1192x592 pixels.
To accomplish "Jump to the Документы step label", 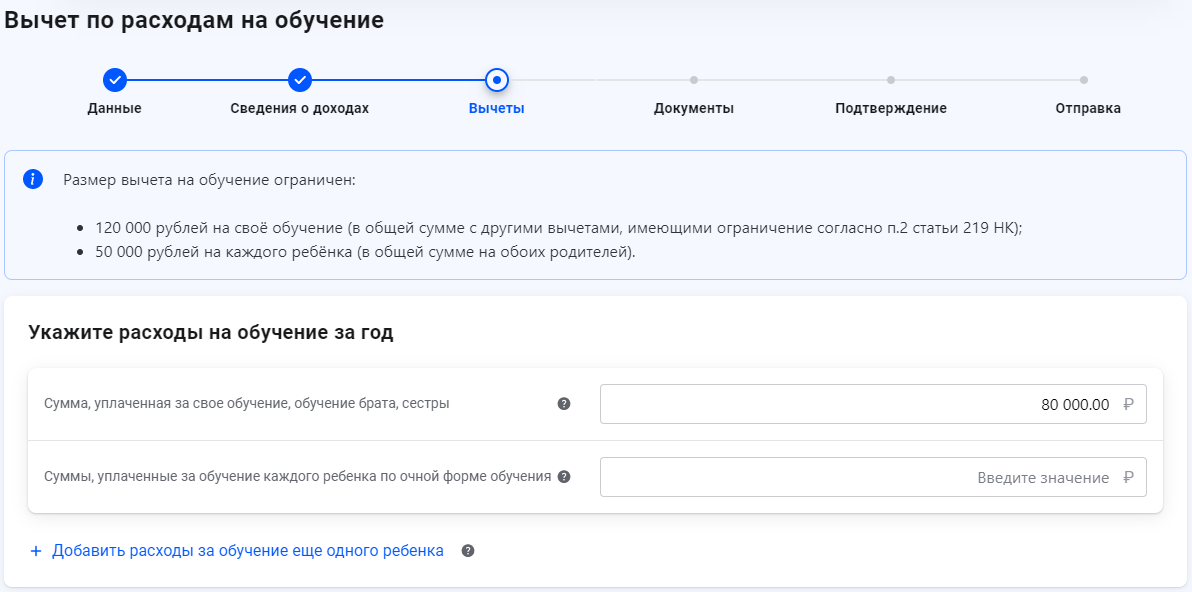I will coord(693,108).
